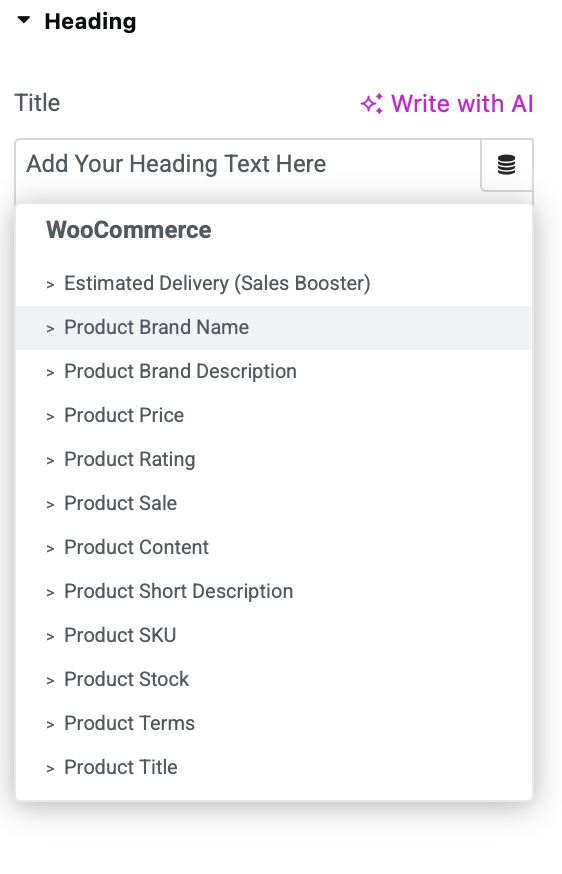Screen dimensions: 562x874
Task: Click the Write with AI sparkle icon
Action: coord(372,104)
